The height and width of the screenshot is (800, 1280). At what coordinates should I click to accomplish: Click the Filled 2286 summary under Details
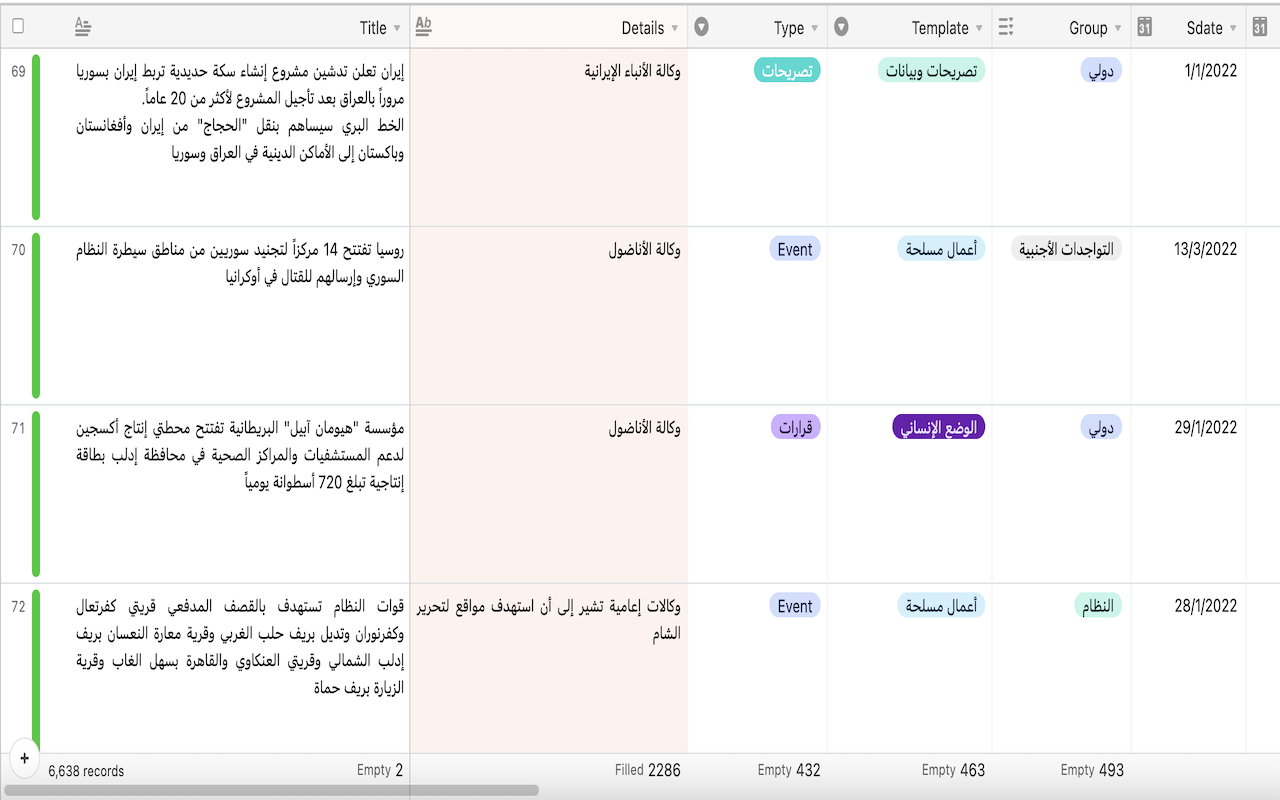coord(648,770)
